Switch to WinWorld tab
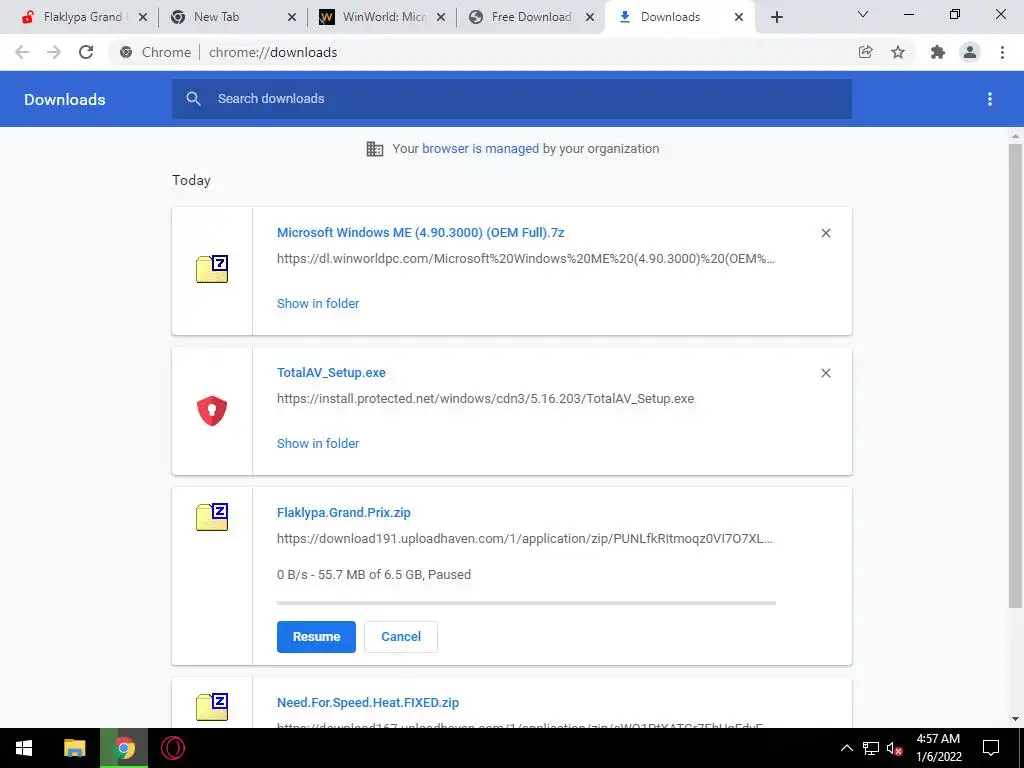Viewport: 1024px width, 768px height. [x=384, y=17]
